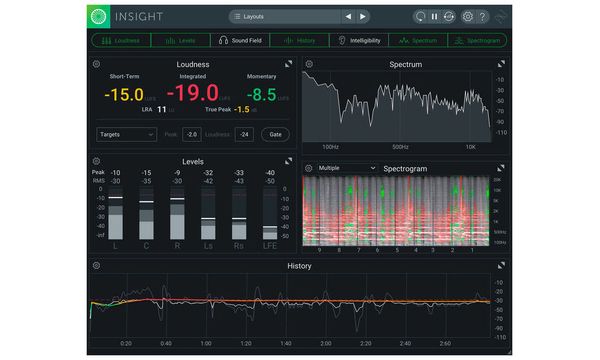The height and width of the screenshot is (360, 600).
Task: Click the R channel level meter
Action: (x=177, y=213)
